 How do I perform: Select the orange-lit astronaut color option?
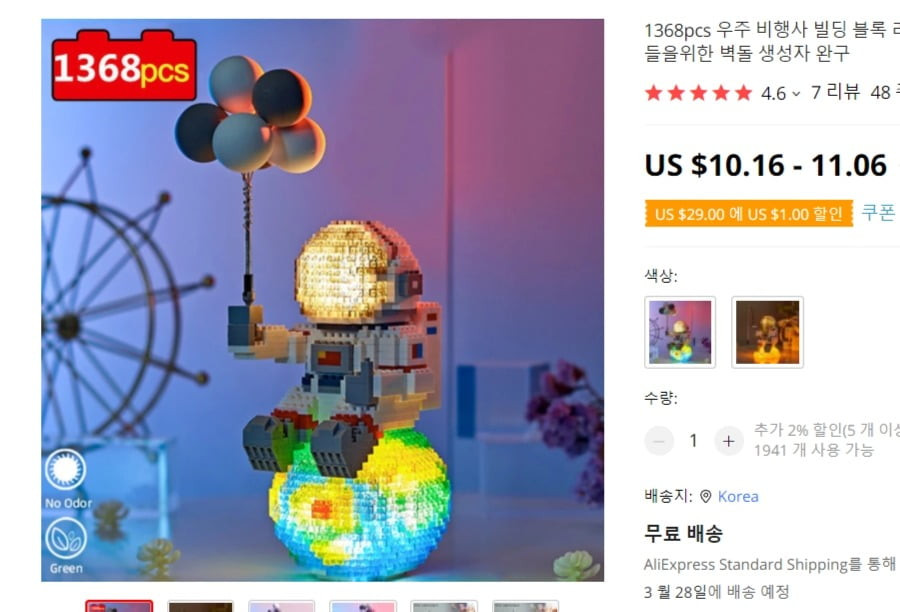[767, 332]
